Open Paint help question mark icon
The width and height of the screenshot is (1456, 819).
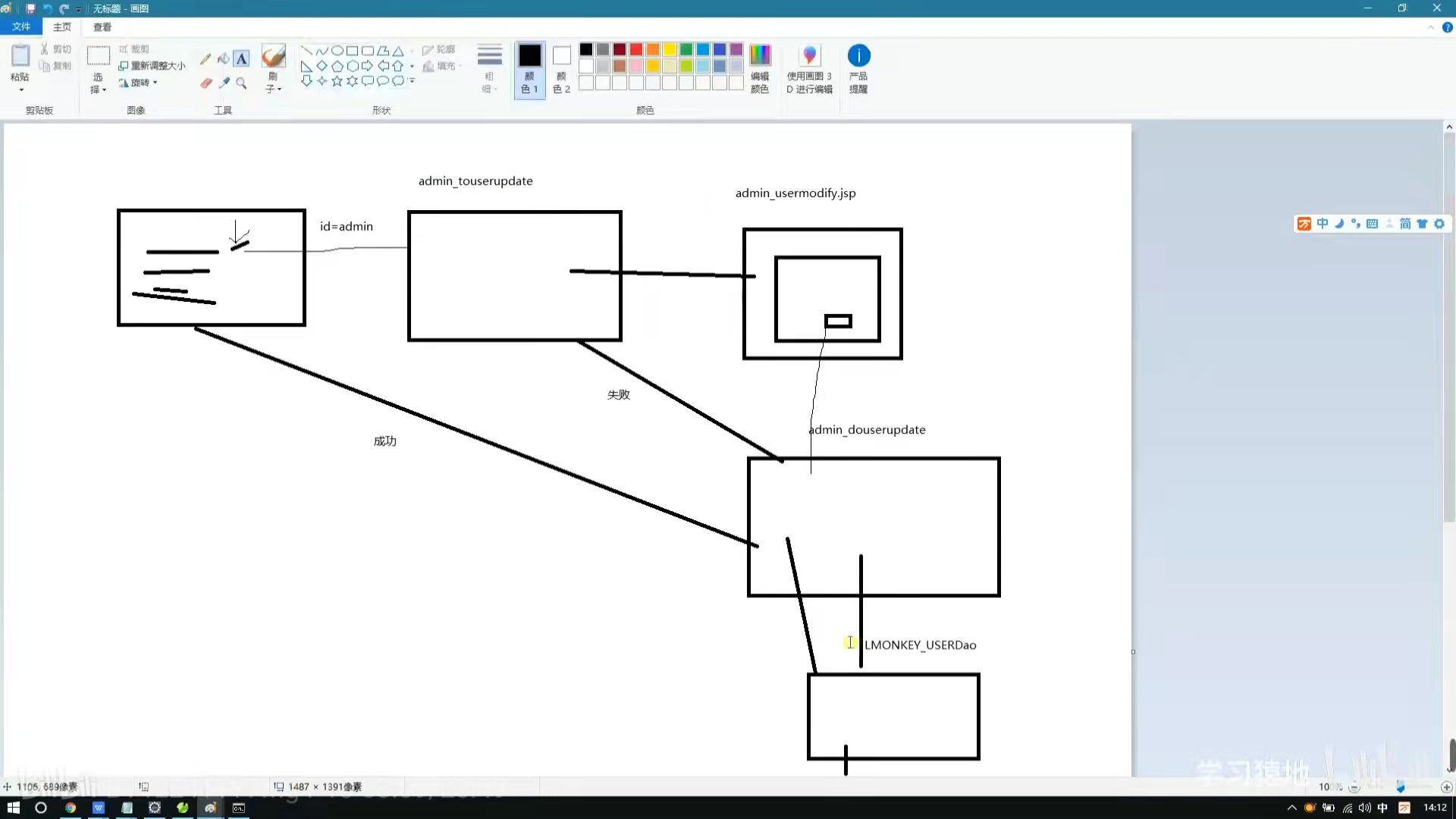(1447, 27)
